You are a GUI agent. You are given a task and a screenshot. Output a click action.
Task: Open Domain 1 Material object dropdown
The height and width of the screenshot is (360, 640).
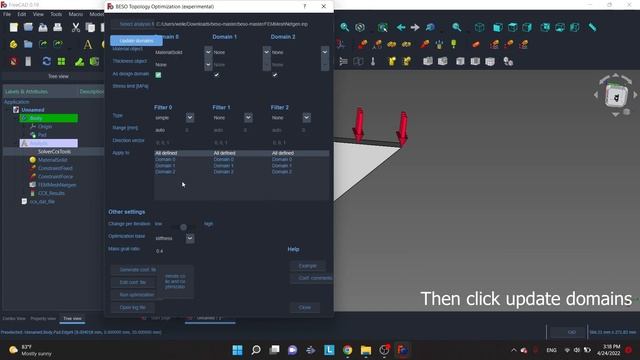[267, 52]
